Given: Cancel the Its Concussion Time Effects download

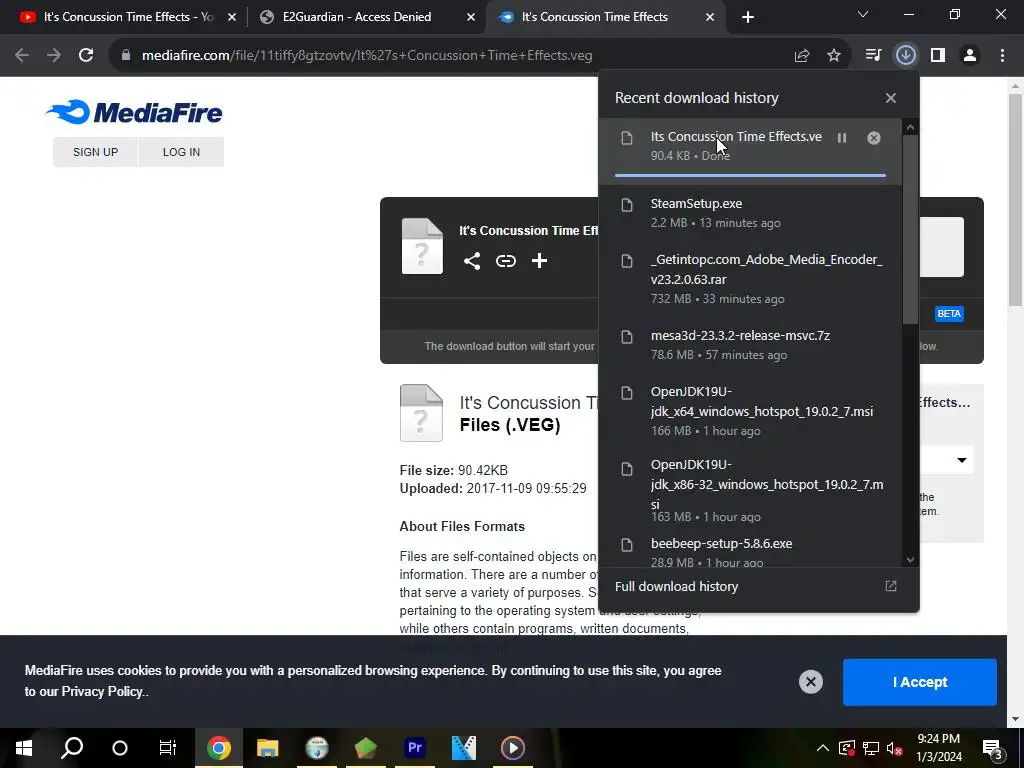Looking at the screenshot, I should click(874, 138).
